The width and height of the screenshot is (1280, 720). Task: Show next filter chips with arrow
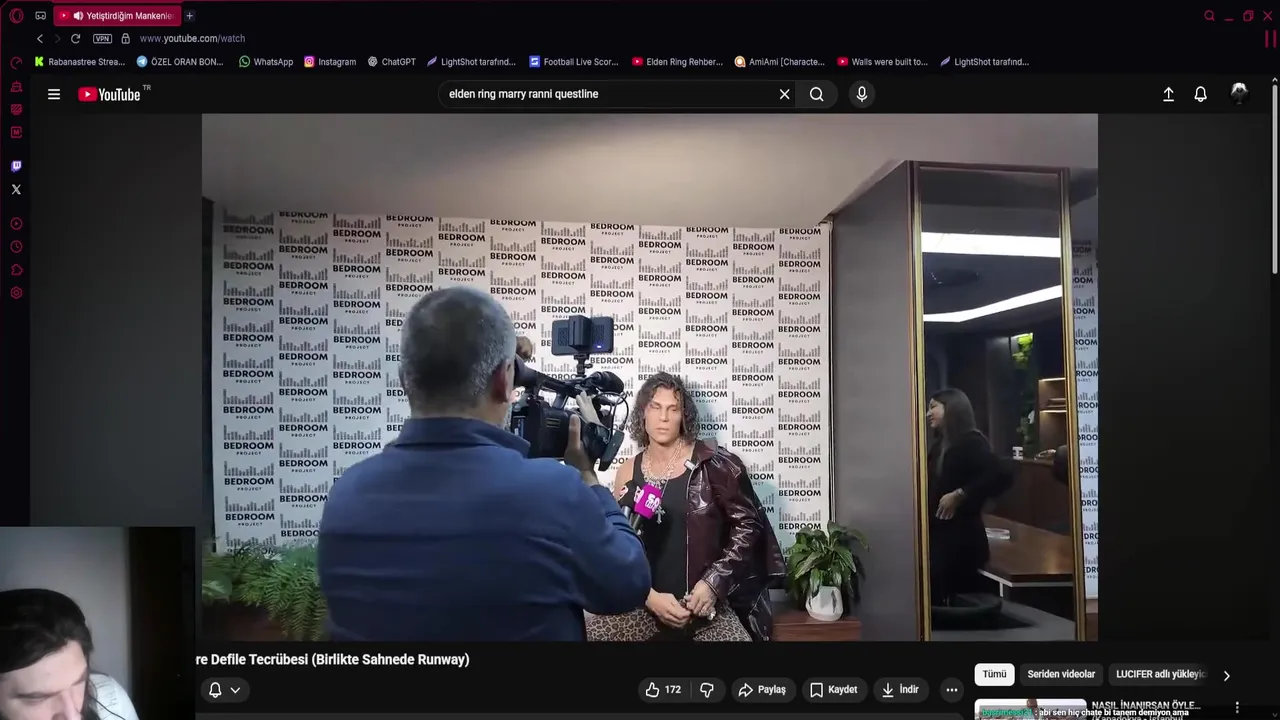(x=1226, y=676)
